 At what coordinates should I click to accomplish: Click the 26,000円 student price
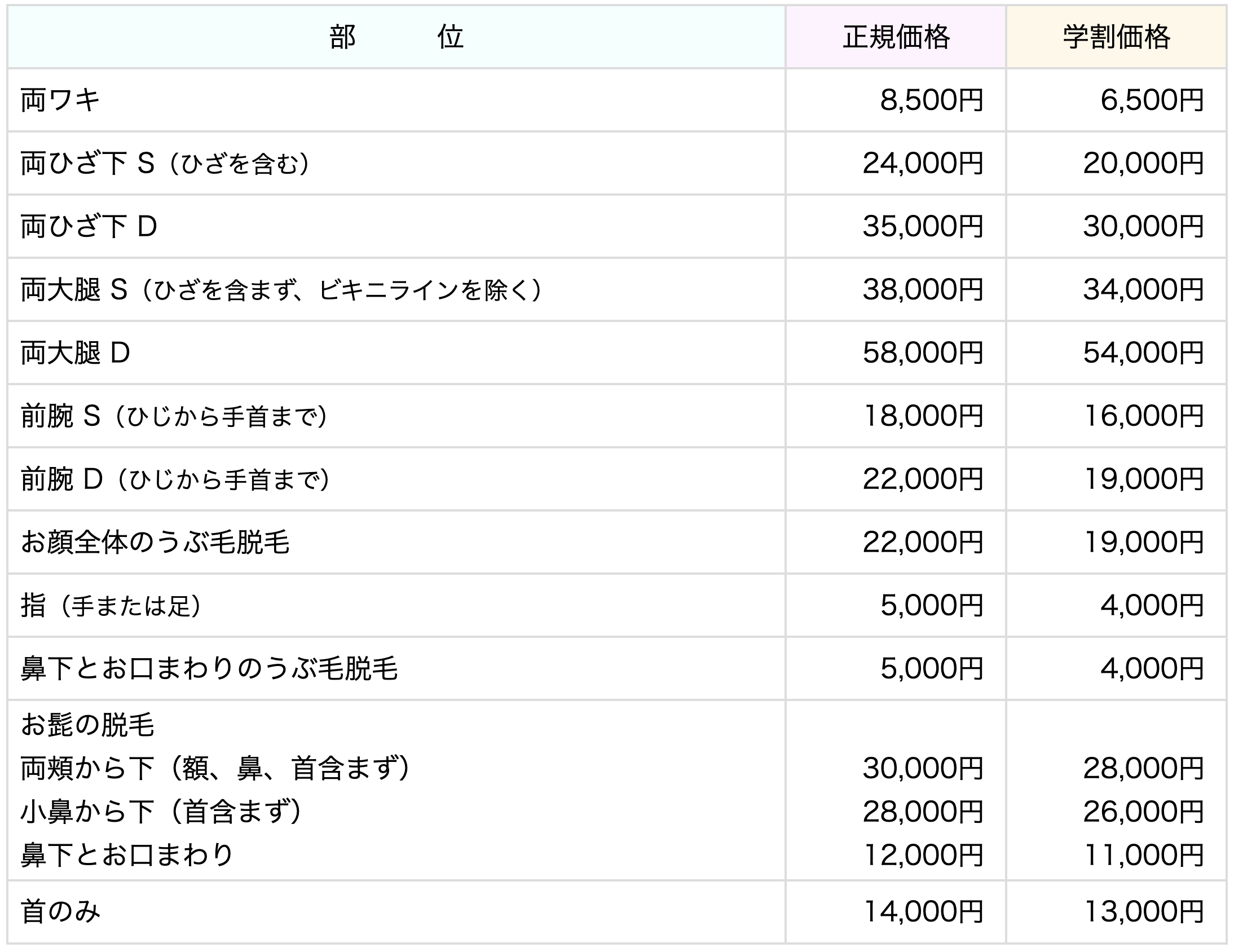[x=1143, y=812]
